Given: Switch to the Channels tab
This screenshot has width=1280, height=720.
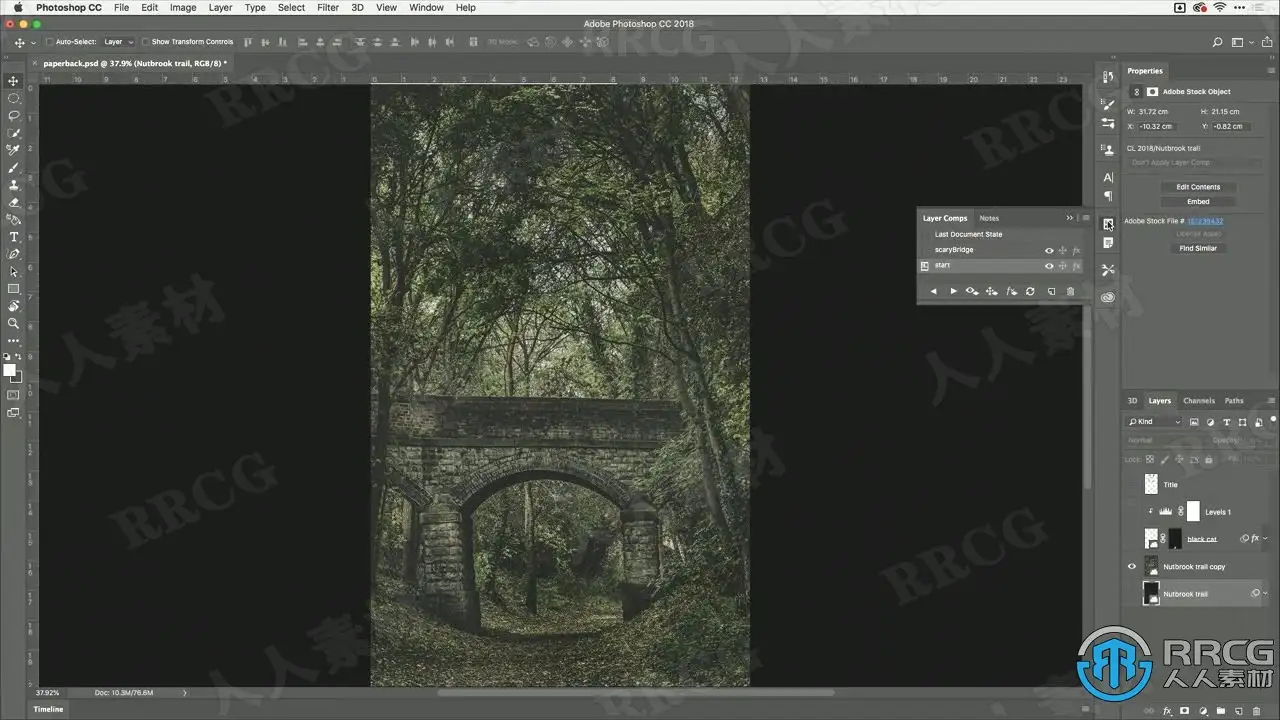Looking at the screenshot, I should [x=1198, y=401].
